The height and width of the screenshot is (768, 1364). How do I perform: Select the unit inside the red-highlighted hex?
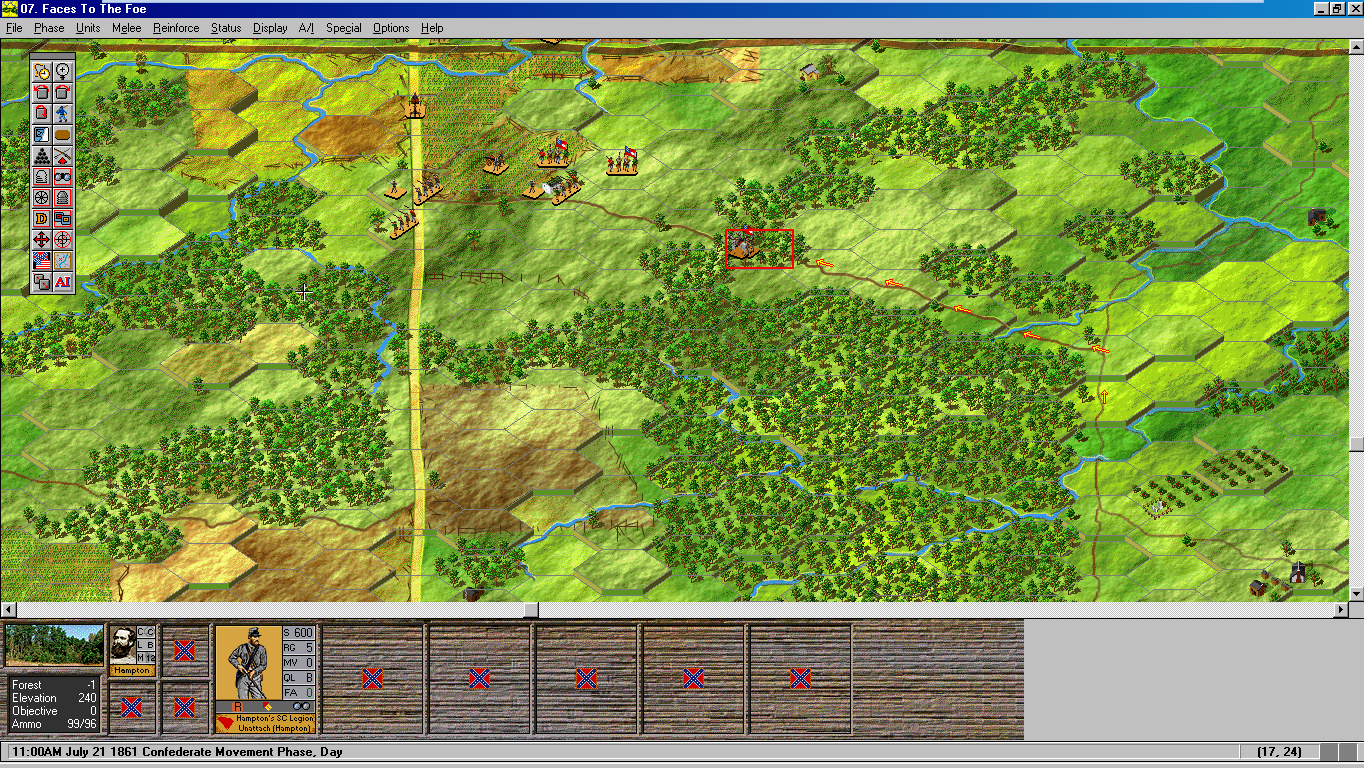point(744,245)
